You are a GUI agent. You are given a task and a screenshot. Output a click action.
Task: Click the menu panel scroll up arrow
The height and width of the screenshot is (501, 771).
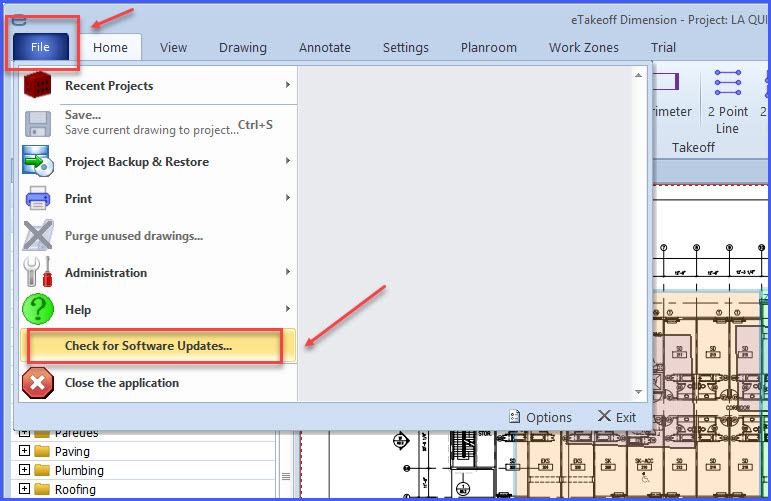point(638,75)
